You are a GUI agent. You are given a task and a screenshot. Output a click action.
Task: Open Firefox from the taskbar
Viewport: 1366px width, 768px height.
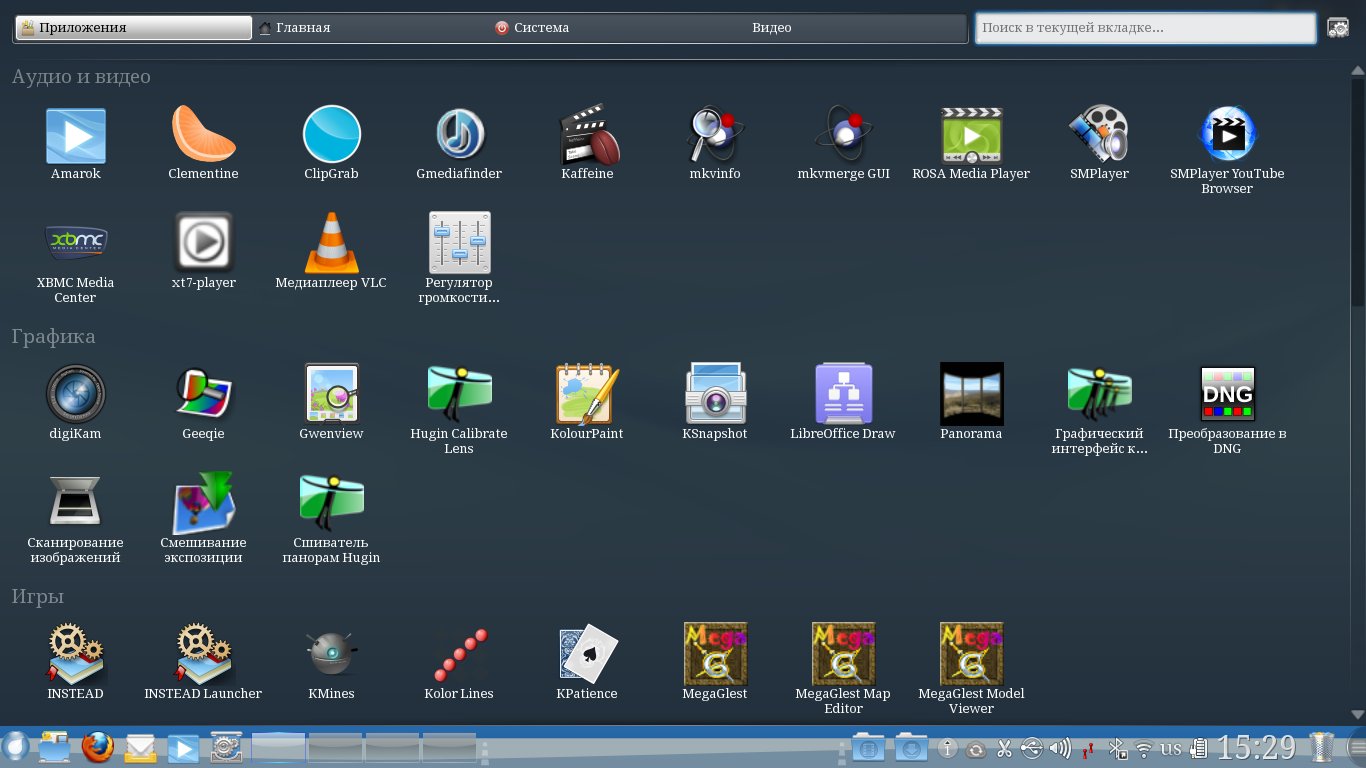(x=97, y=747)
